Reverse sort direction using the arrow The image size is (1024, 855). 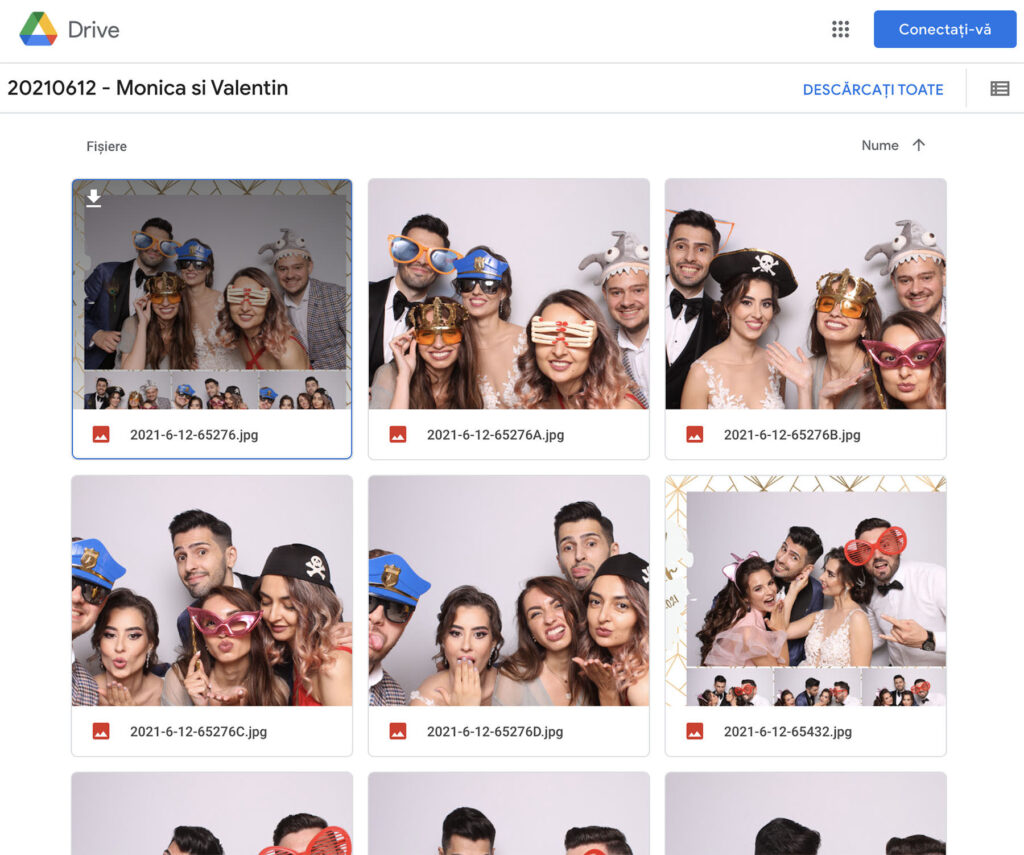918,145
